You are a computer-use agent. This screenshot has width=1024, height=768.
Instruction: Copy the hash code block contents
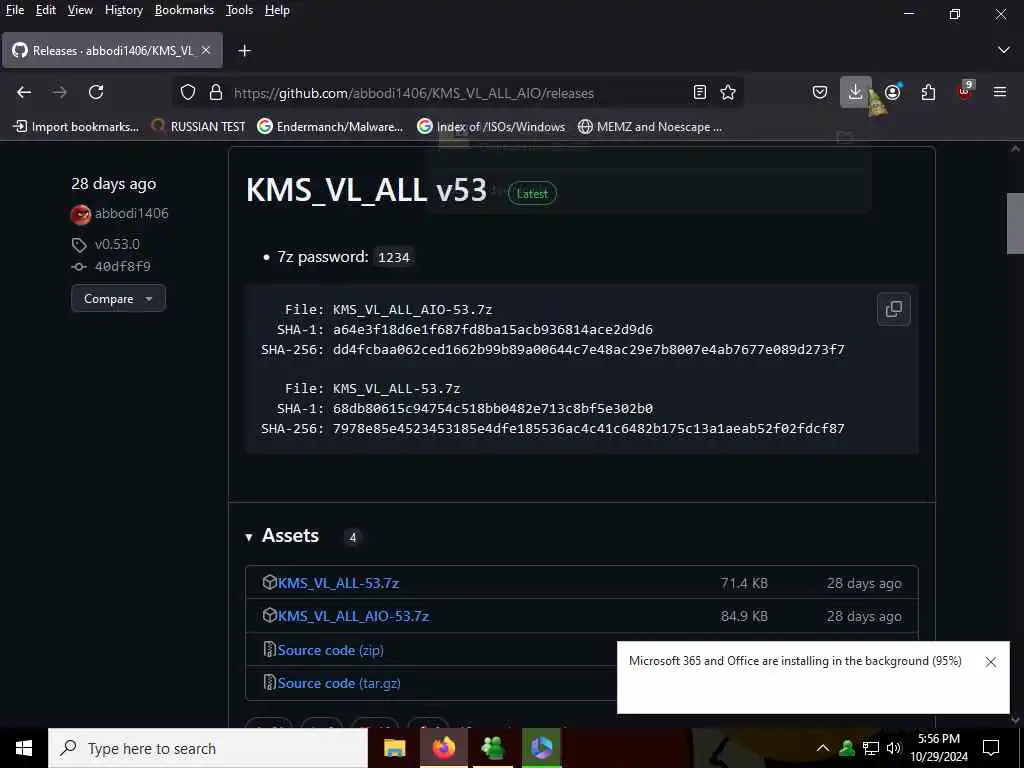pyautogui.click(x=893, y=309)
